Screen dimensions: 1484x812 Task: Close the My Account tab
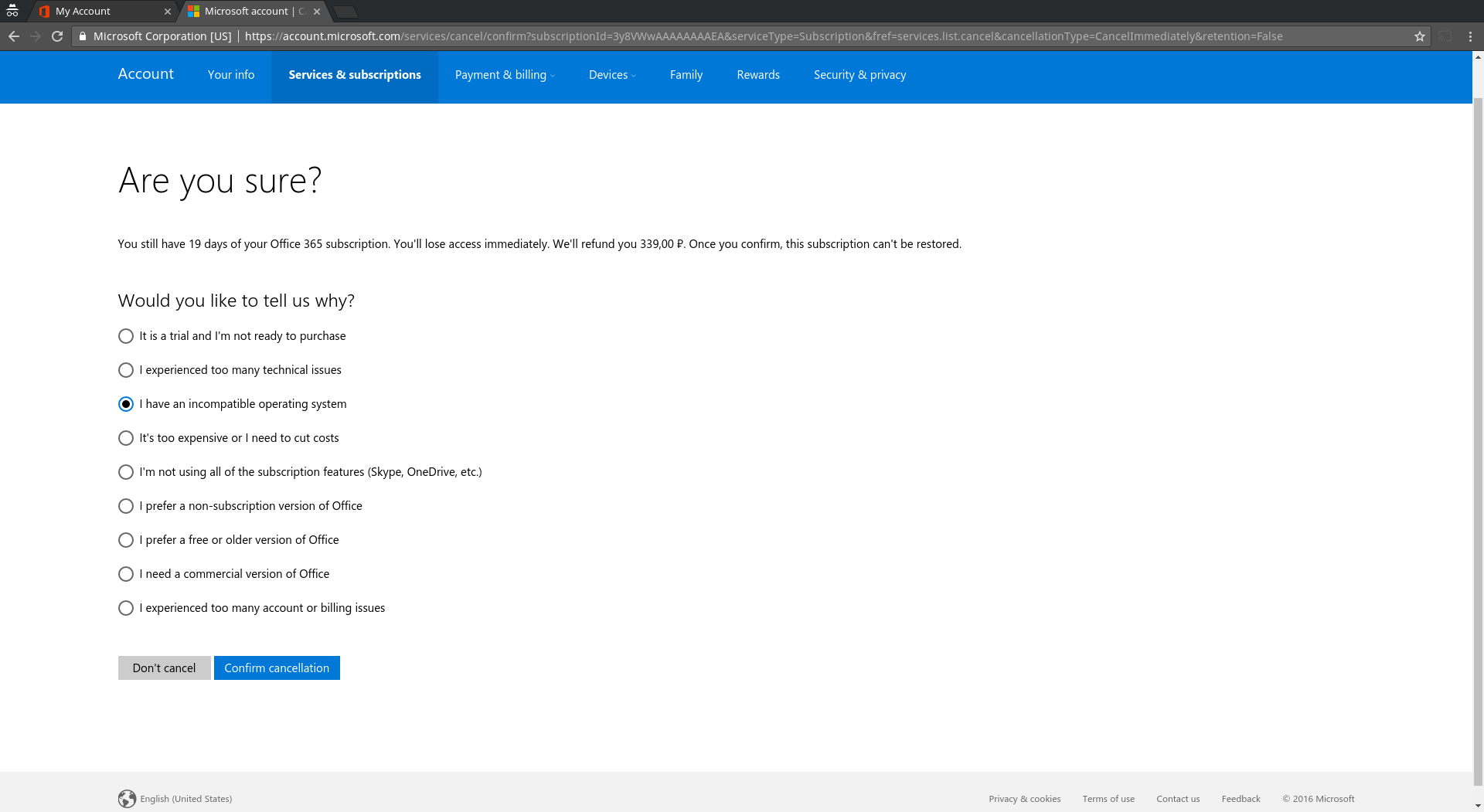coord(168,12)
